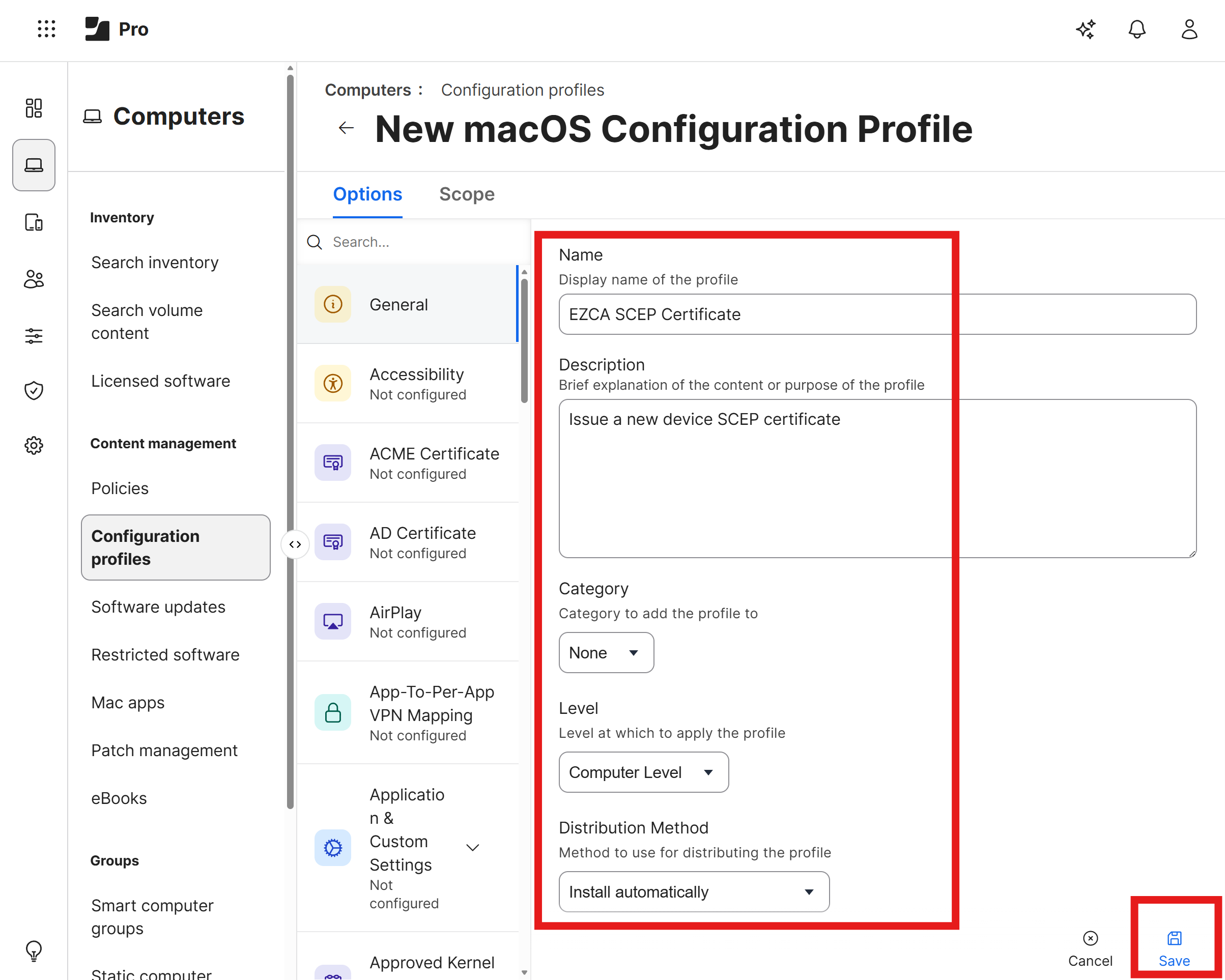
Task: Select the General payload icon
Action: [332, 304]
